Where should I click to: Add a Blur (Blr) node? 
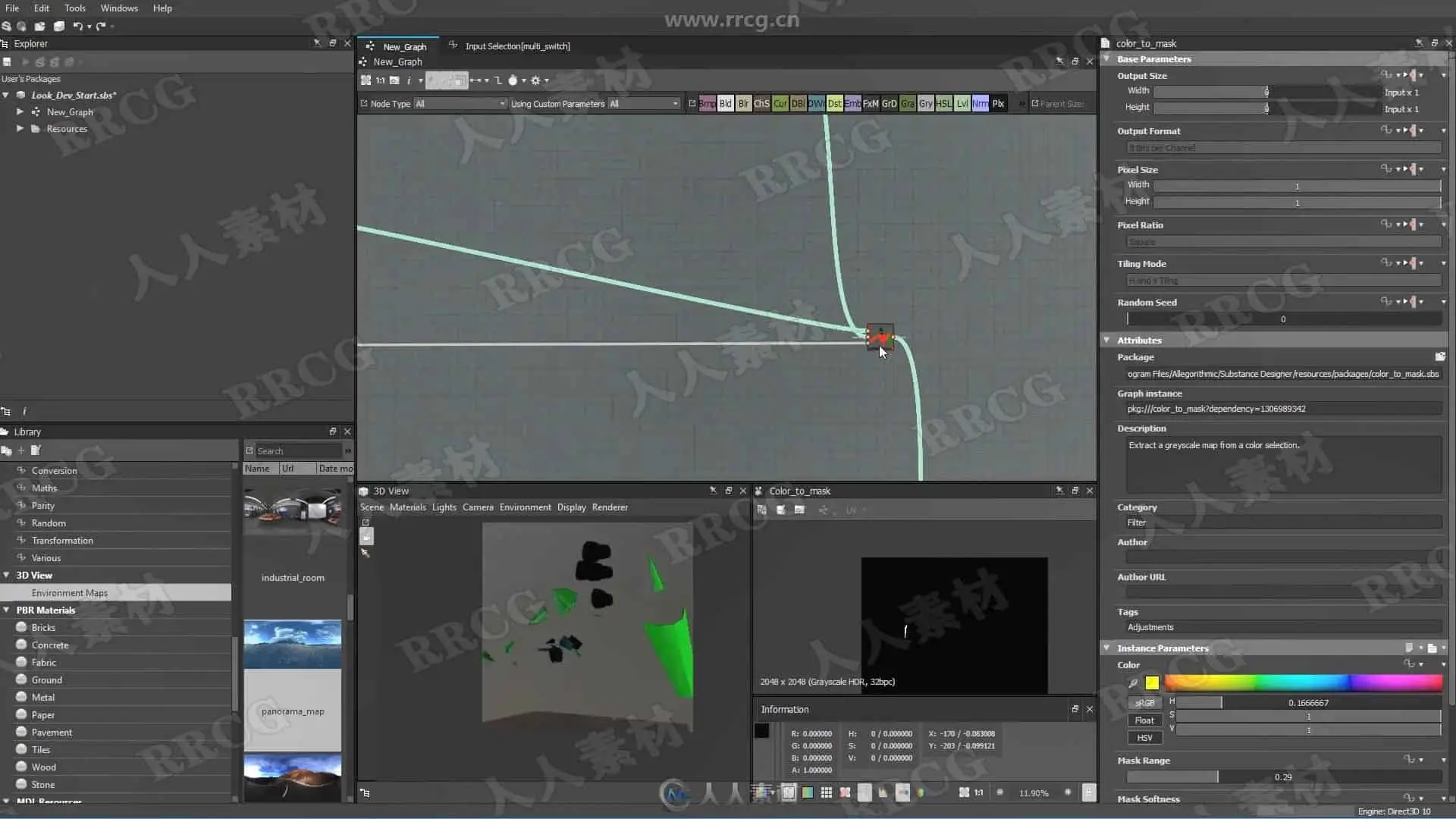pos(743,104)
